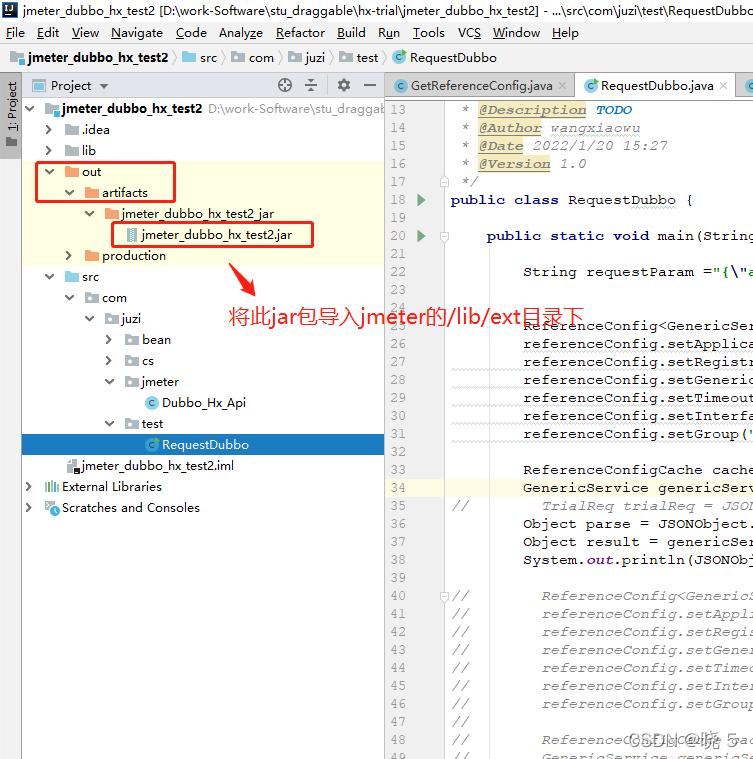Collapse the src folder
The height and width of the screenshot is (759, 753).
click(x=50, y=276)
